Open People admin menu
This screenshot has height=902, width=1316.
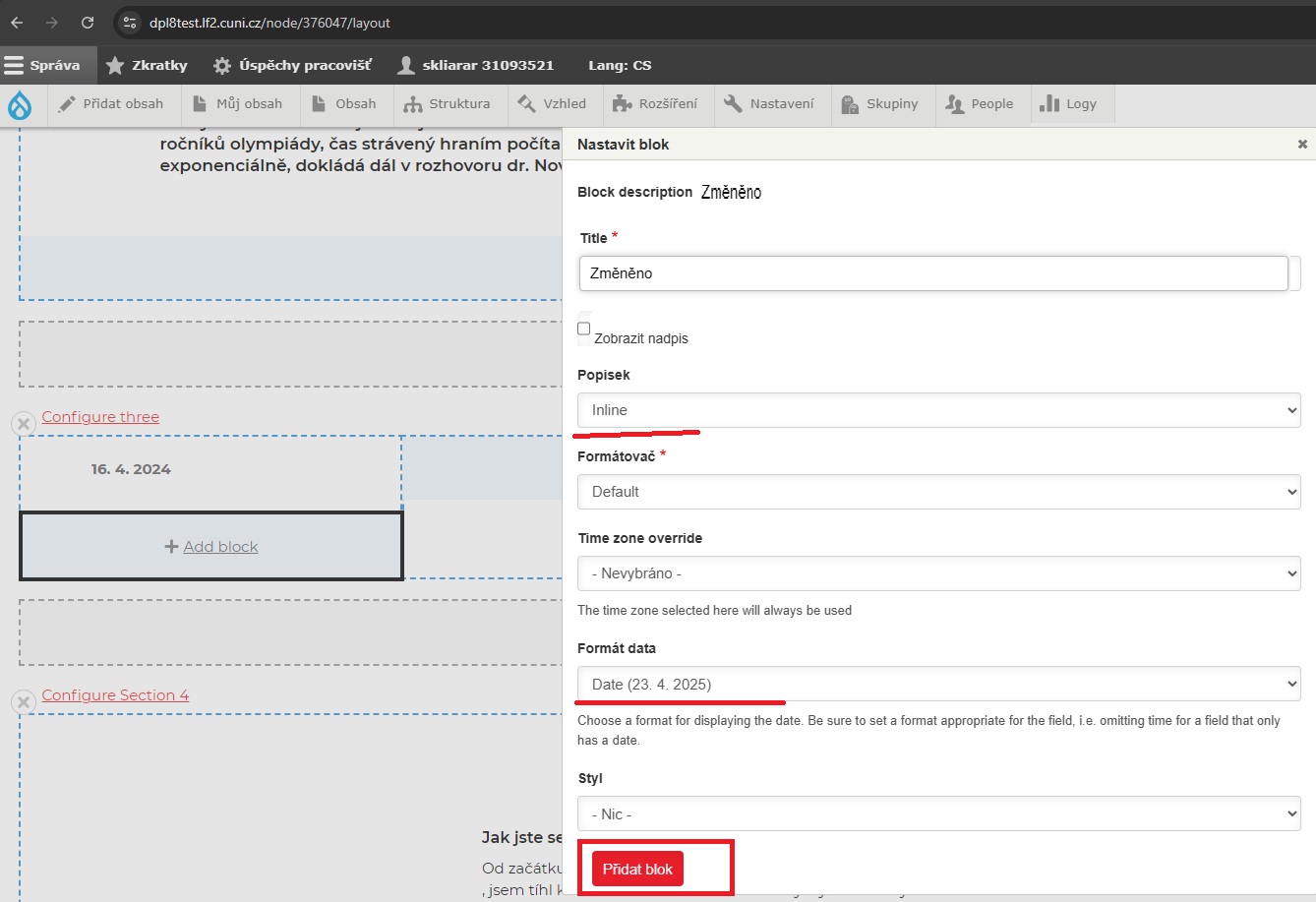click(x=980, y=103)
